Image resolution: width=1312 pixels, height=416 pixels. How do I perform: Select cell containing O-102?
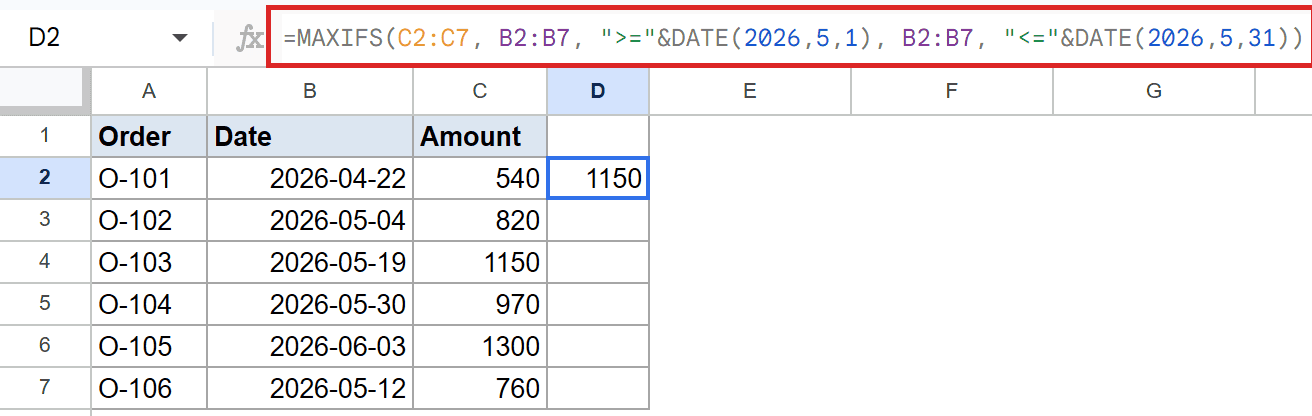(149, 220)
